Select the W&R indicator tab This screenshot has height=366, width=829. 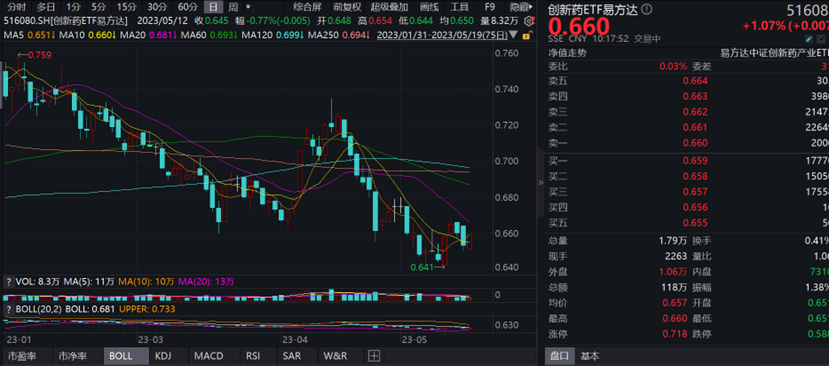click(x=336, y=356)
